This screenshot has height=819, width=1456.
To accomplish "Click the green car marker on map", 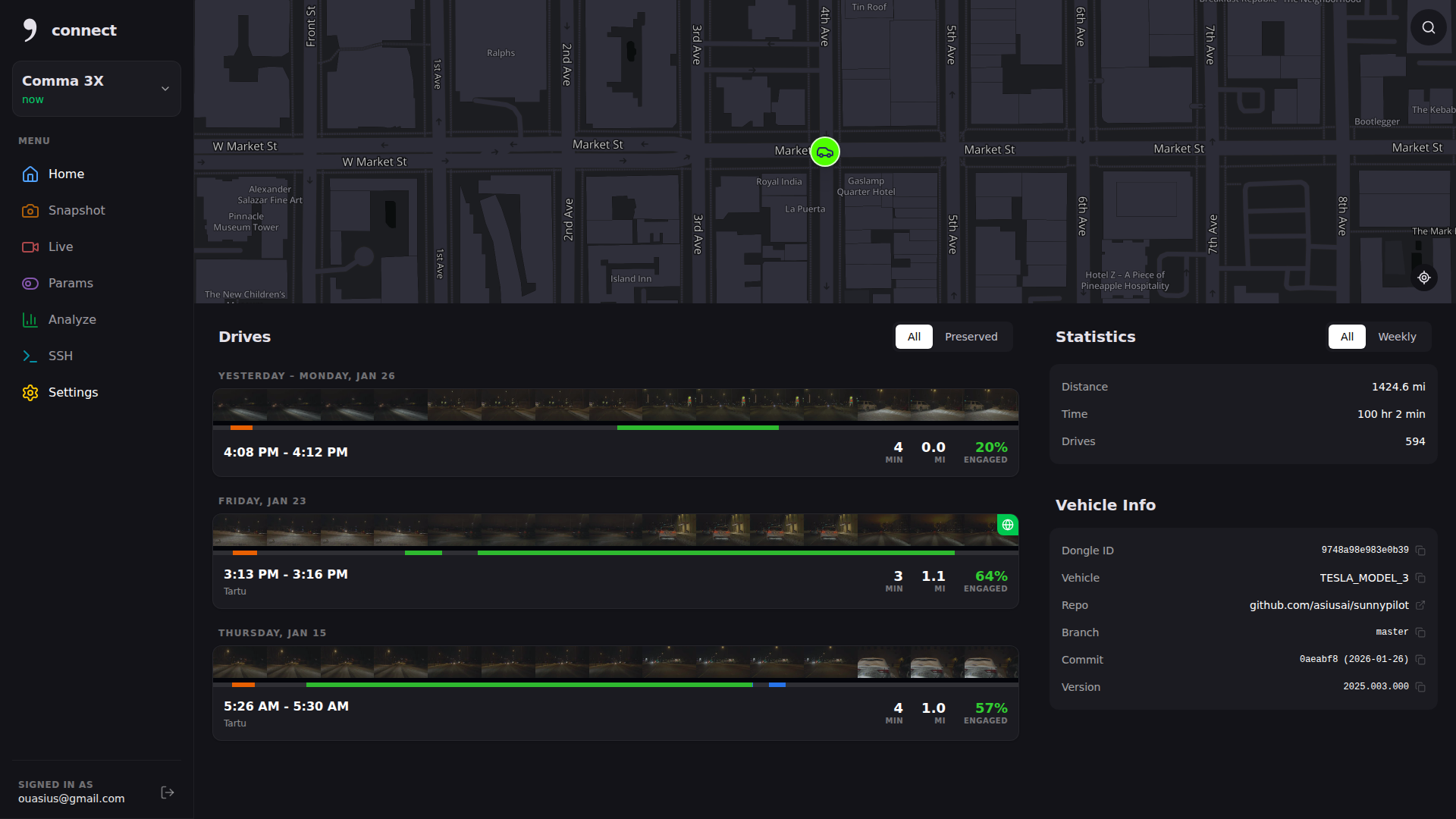I will [x=824, y=152].
